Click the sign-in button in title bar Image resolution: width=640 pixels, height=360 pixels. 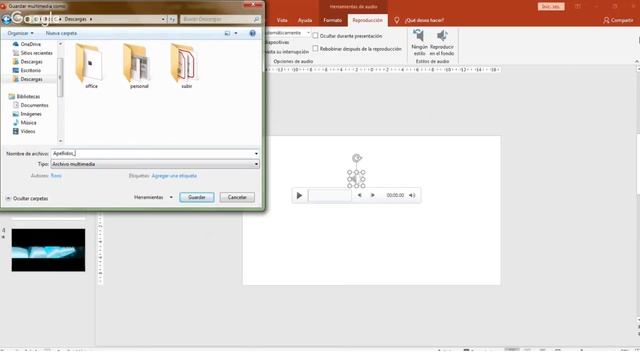click(551, 7)
